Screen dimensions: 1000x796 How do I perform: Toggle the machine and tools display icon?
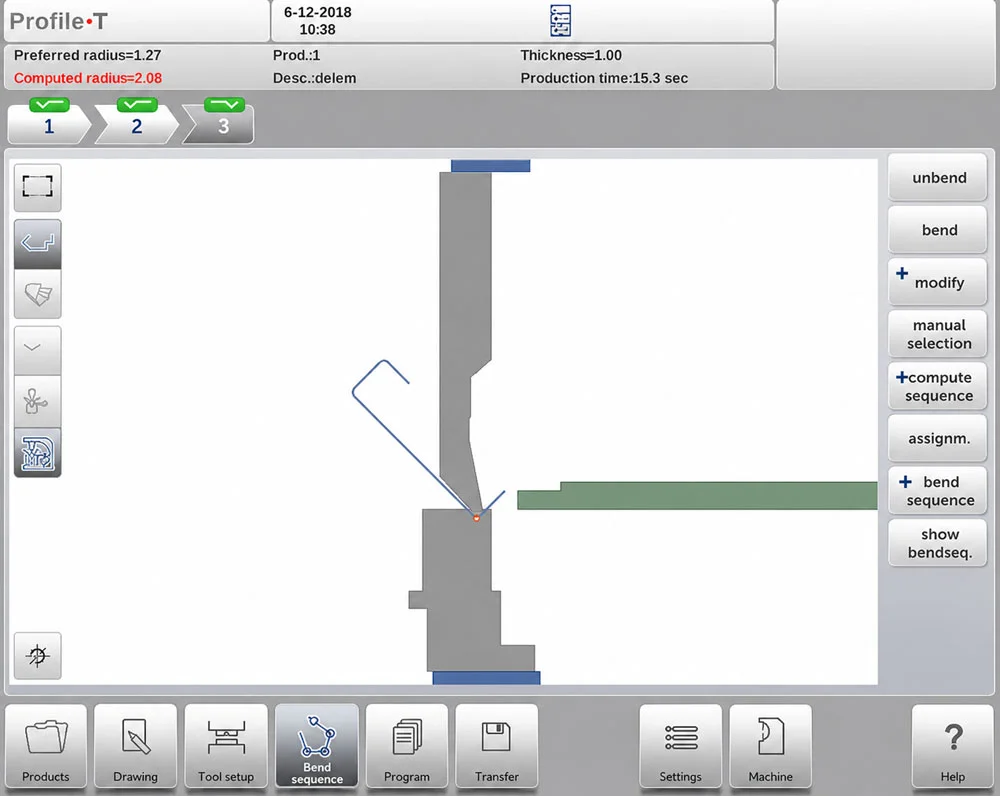click(x=38, y=453)
